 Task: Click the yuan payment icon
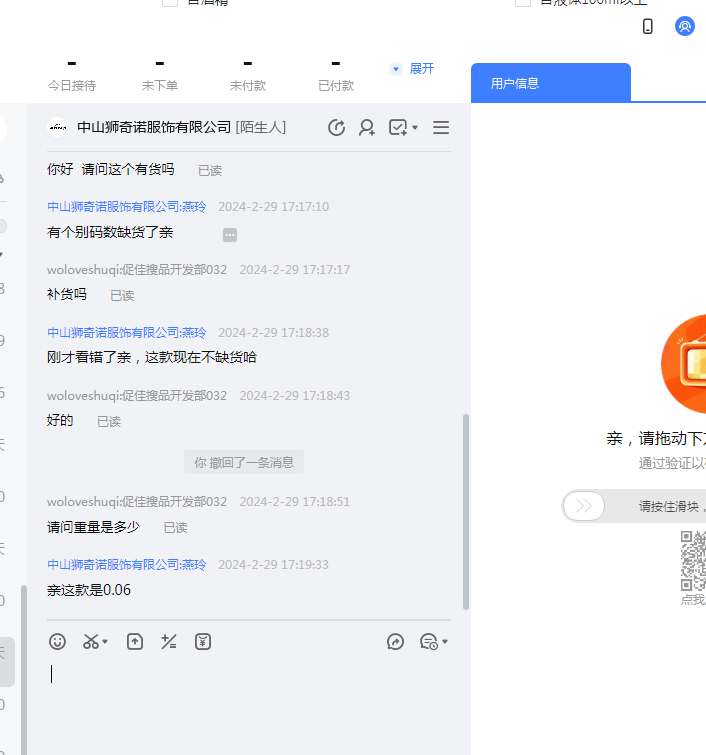[x=203, y=642]
